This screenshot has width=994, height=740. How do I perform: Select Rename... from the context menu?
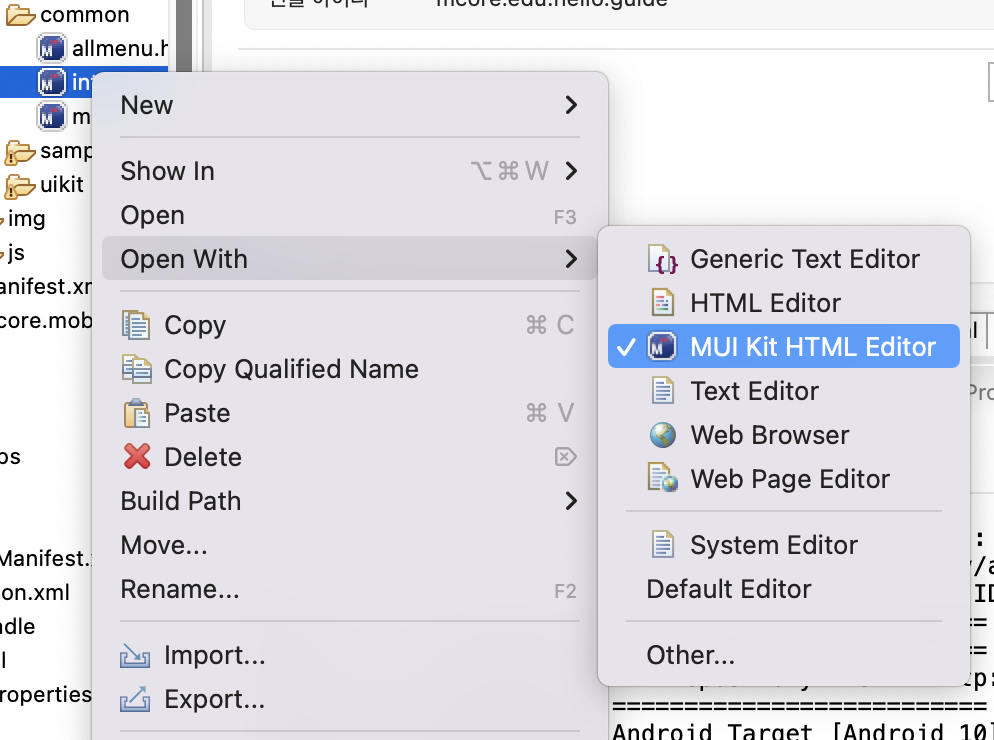pyautogui.click(x=180, y=589)
